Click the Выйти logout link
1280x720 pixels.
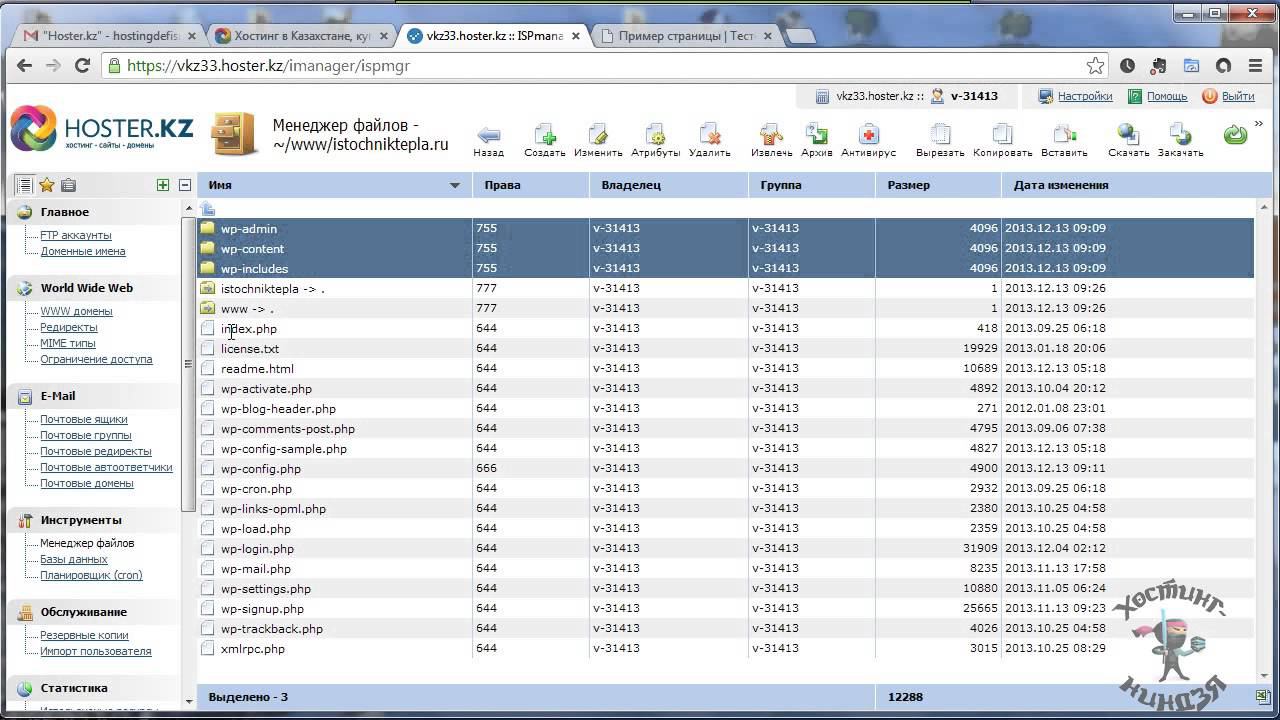(1237, 96)
